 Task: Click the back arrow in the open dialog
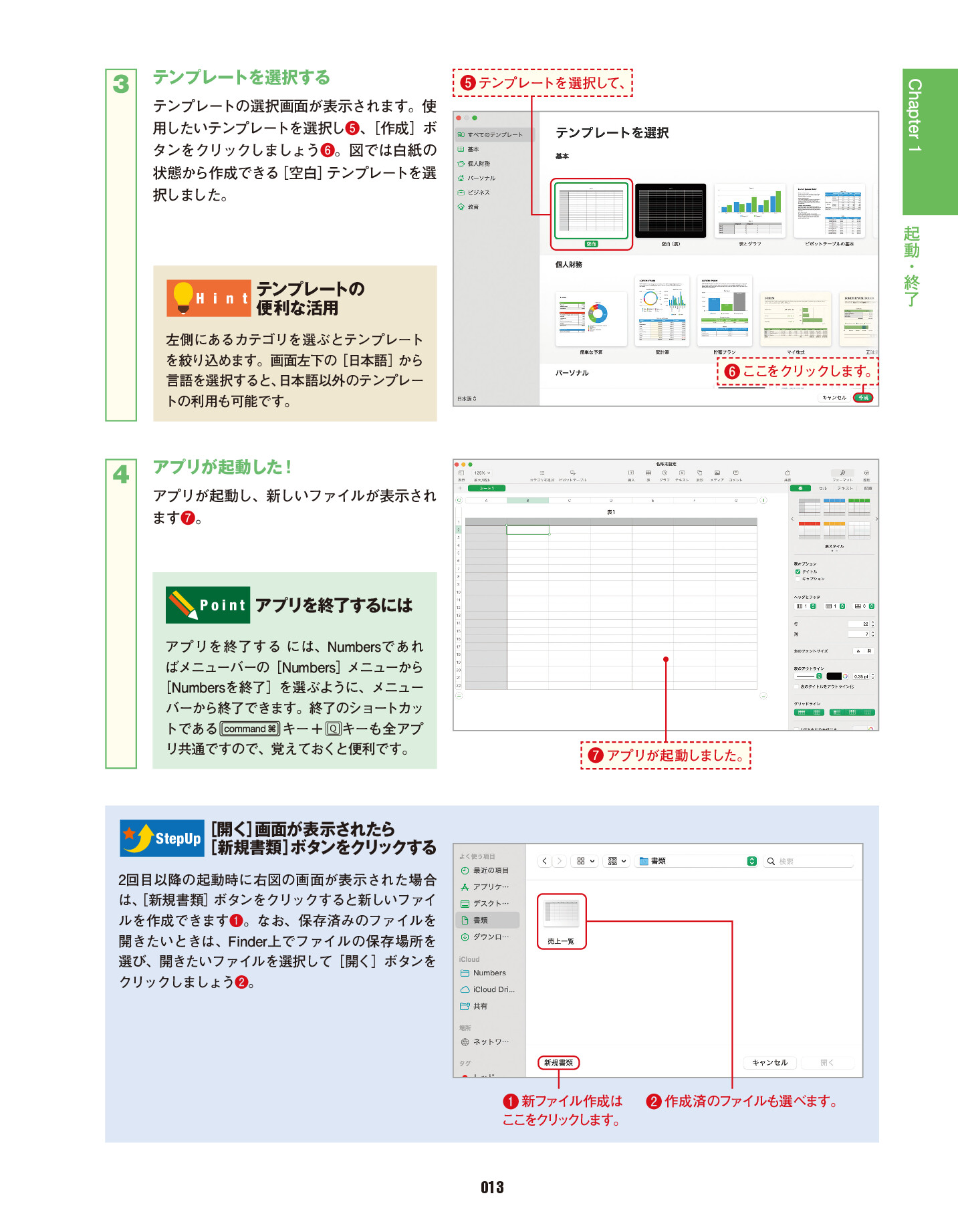pyautogui.click(x=545, y=861)
